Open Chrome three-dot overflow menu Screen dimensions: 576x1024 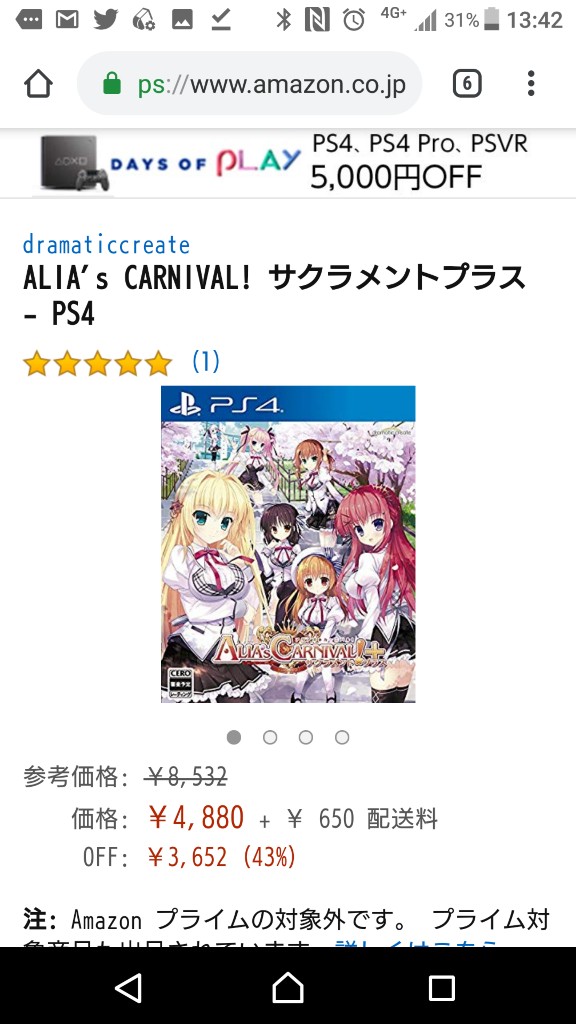(531, 84)
